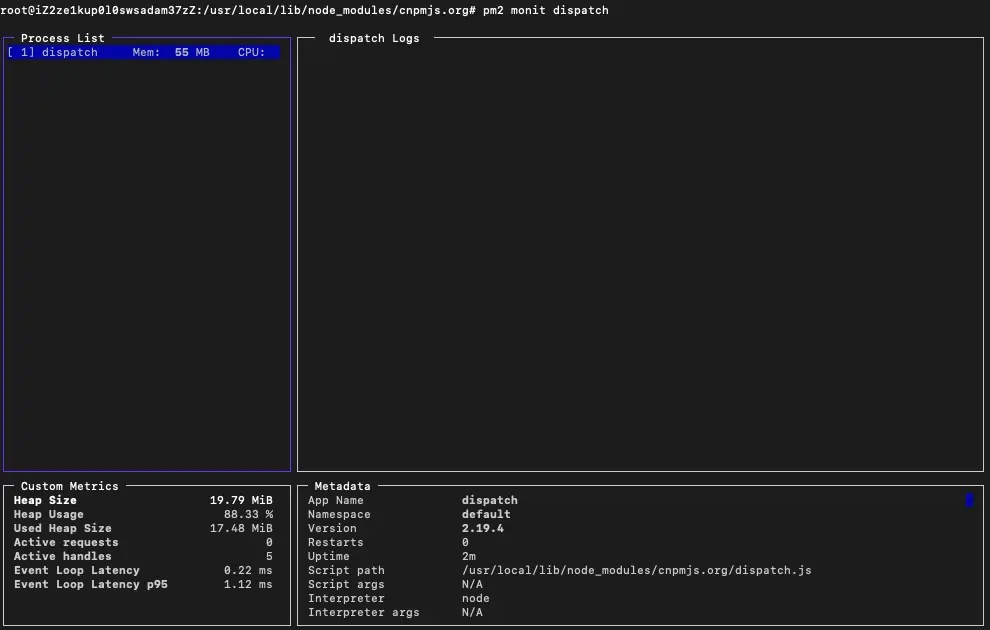Click the pm2 monit dispatch command text
This screenshot has height=630, width=990.
[x=546, y=10]
